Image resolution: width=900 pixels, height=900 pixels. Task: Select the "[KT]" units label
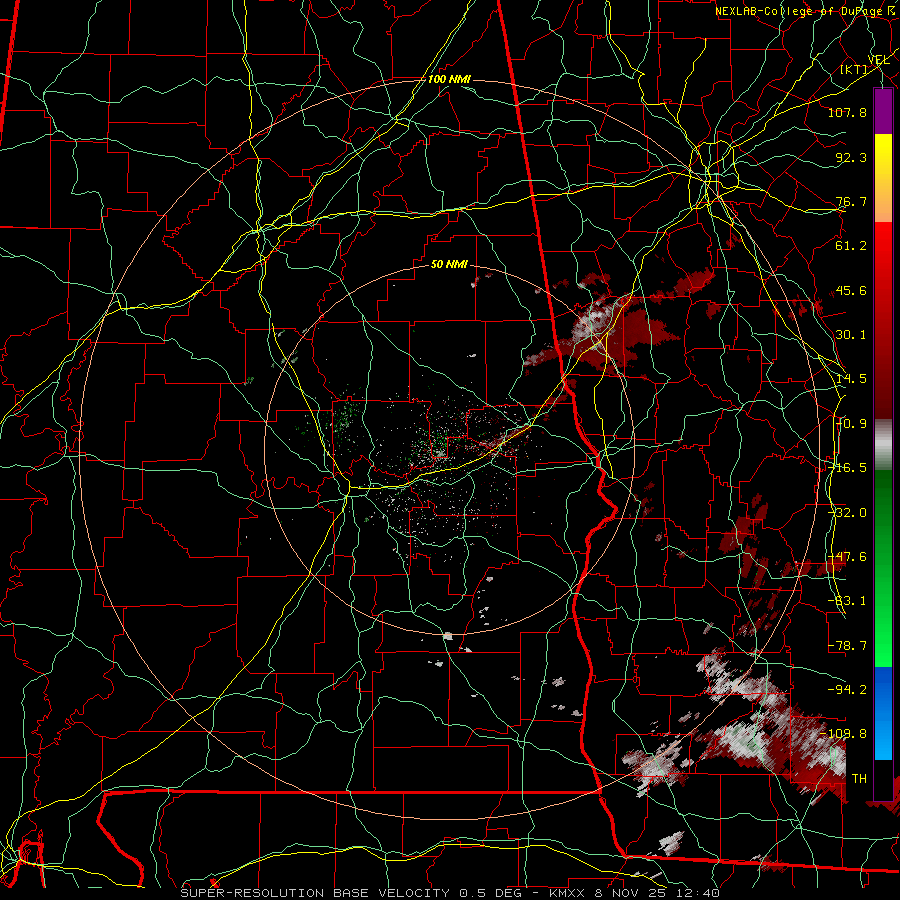854,69
